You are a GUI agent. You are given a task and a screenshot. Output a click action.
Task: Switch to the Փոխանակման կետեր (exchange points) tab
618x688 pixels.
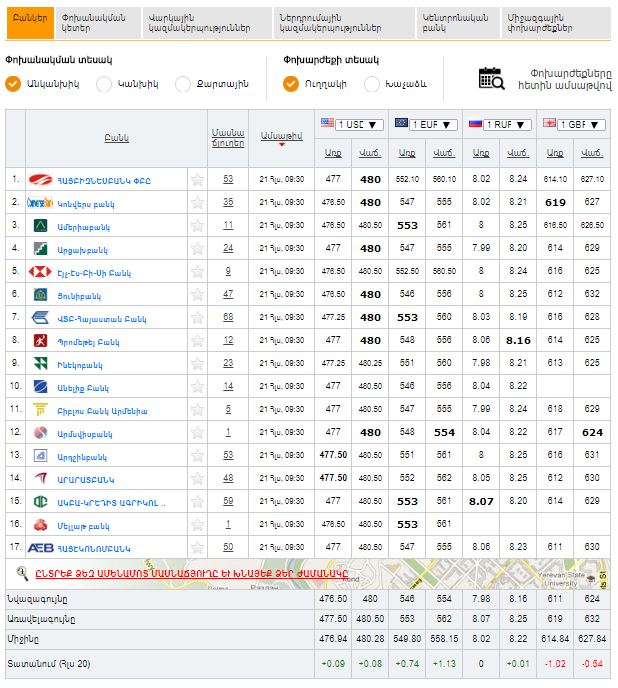pyautogui.click(x=92, y=23)
